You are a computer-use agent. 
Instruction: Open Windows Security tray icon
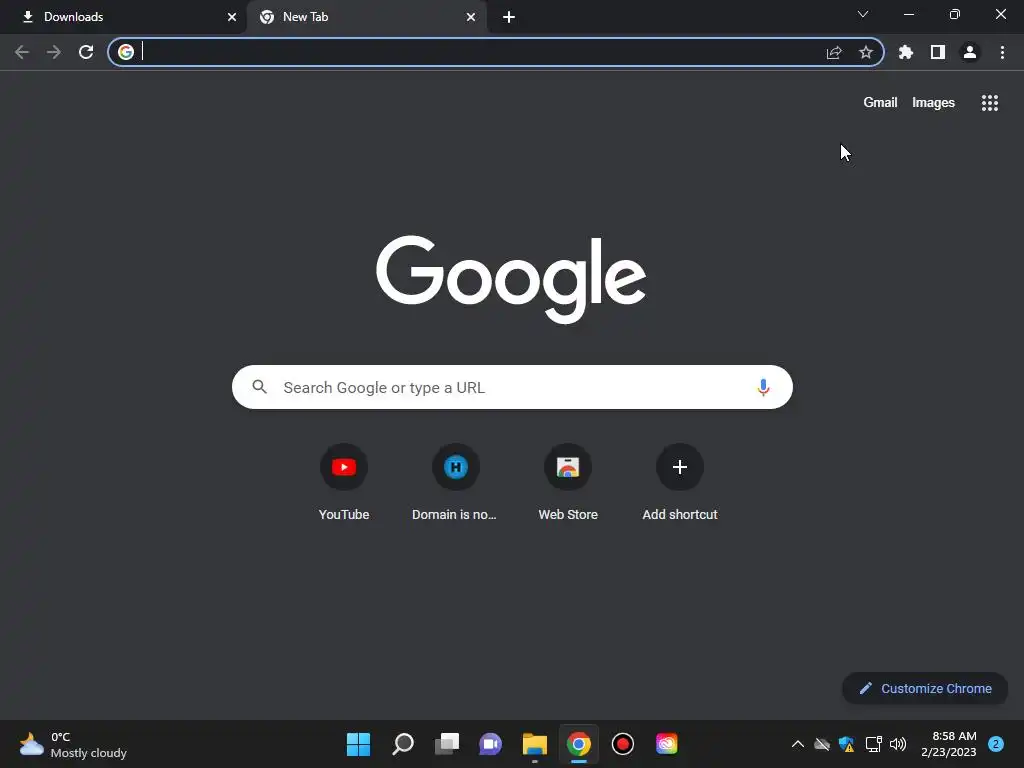pyautogui.click(x=846, y=744)
